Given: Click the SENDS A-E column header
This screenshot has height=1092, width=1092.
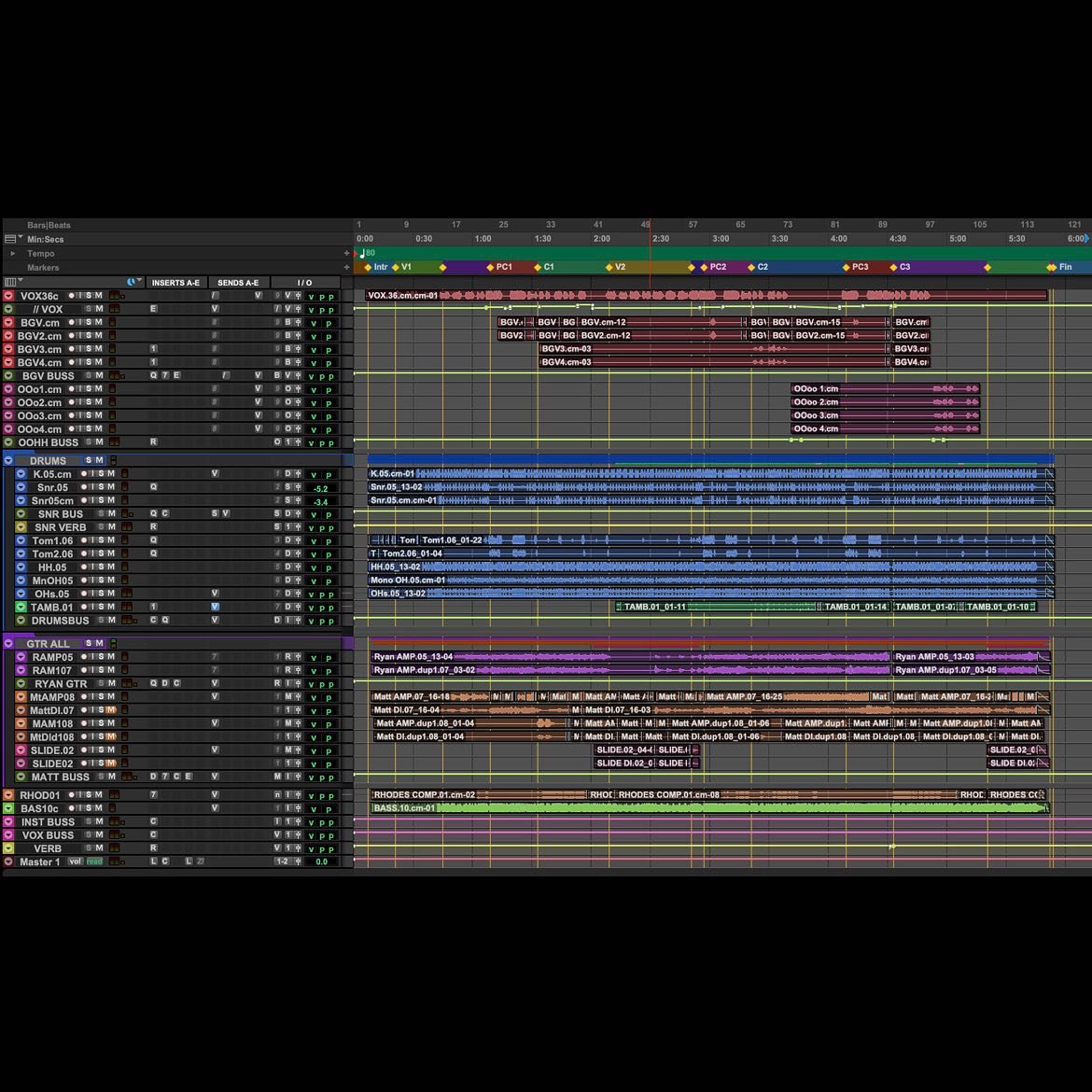Looking at the screenshot, I should pos(238,283).
